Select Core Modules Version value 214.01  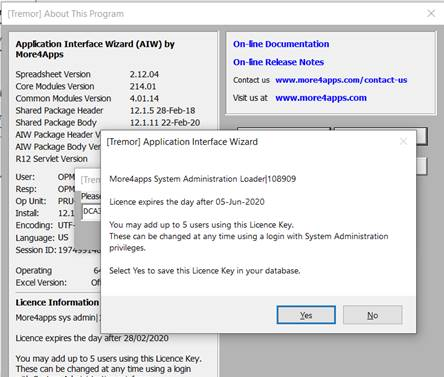(x=143, y=86)
